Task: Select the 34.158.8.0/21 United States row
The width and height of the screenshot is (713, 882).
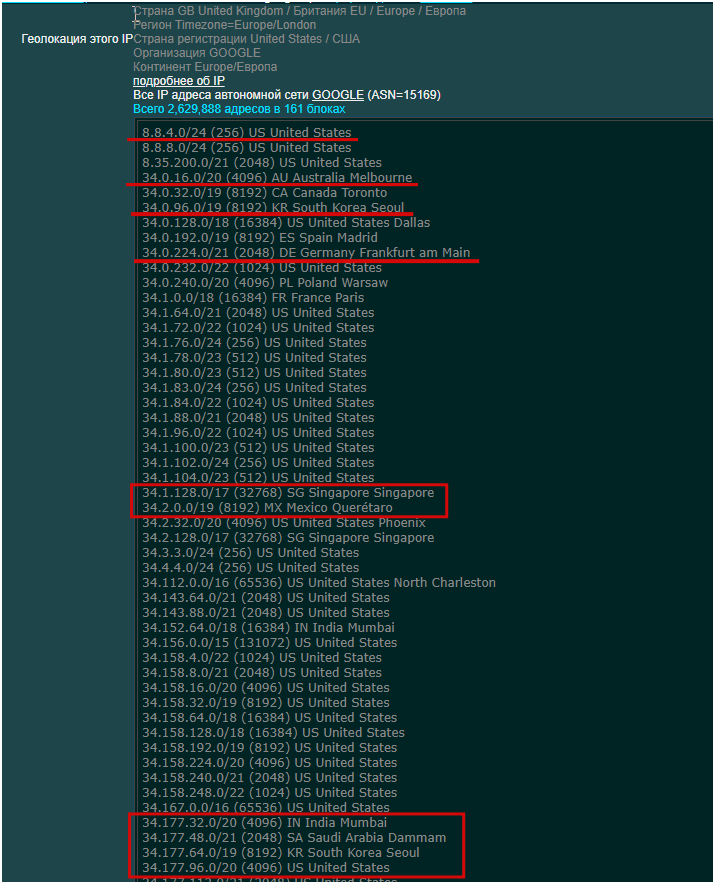Action: [261, 673]
